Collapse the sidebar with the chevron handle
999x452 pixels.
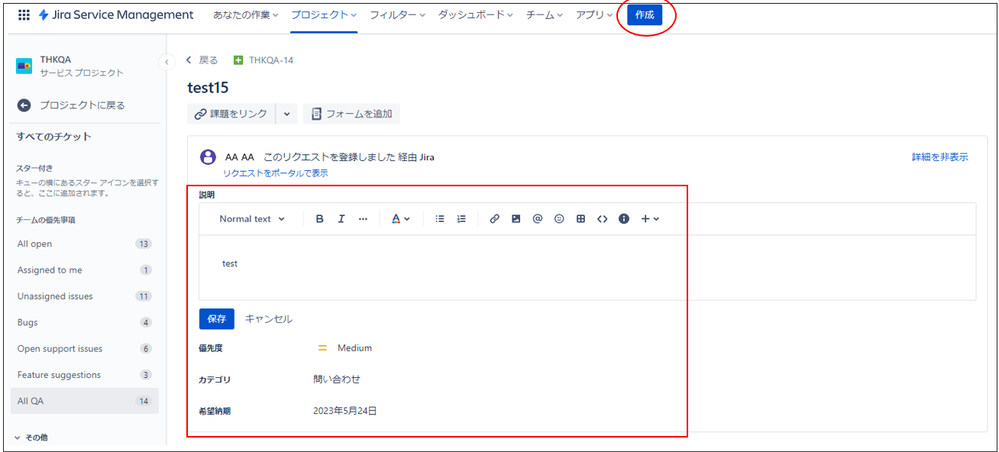click(x=166, y=61)
